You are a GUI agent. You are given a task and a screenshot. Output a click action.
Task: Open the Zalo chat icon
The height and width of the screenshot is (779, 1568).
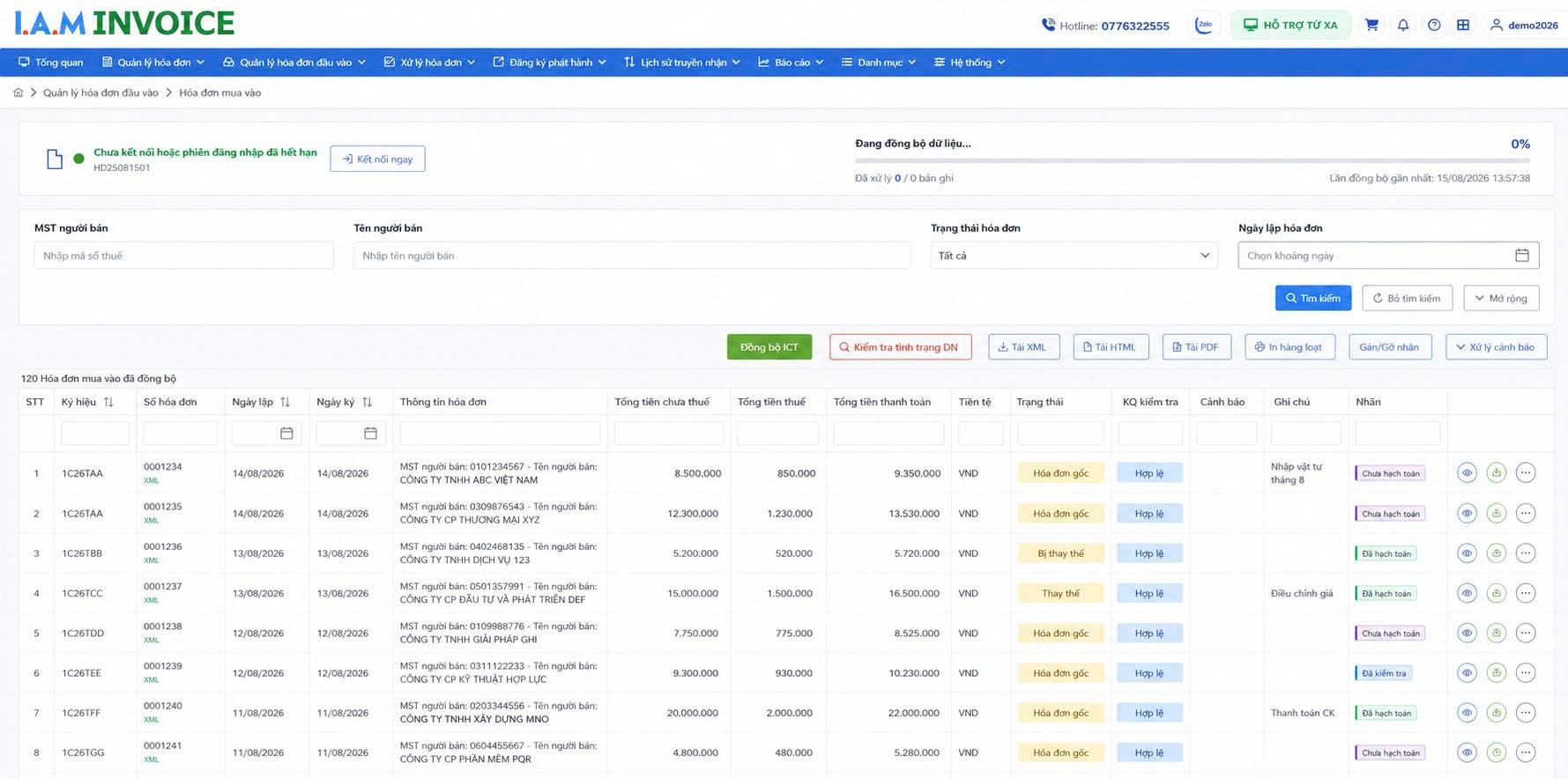1204,25
